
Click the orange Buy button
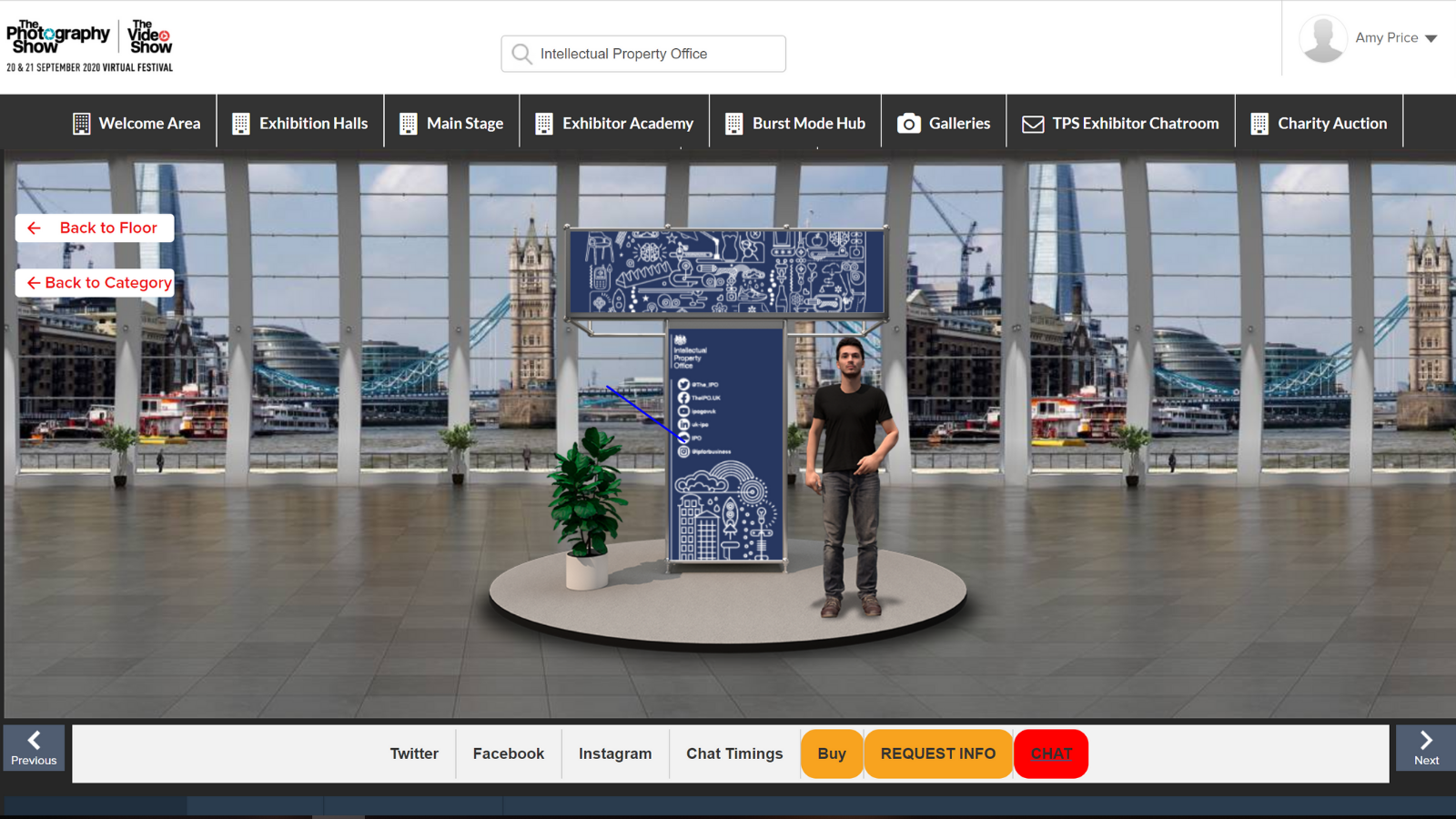[x=832, y=753]
